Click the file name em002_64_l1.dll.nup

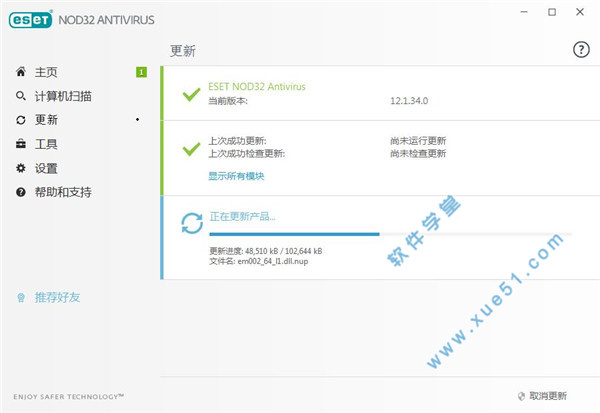(273, 261)
